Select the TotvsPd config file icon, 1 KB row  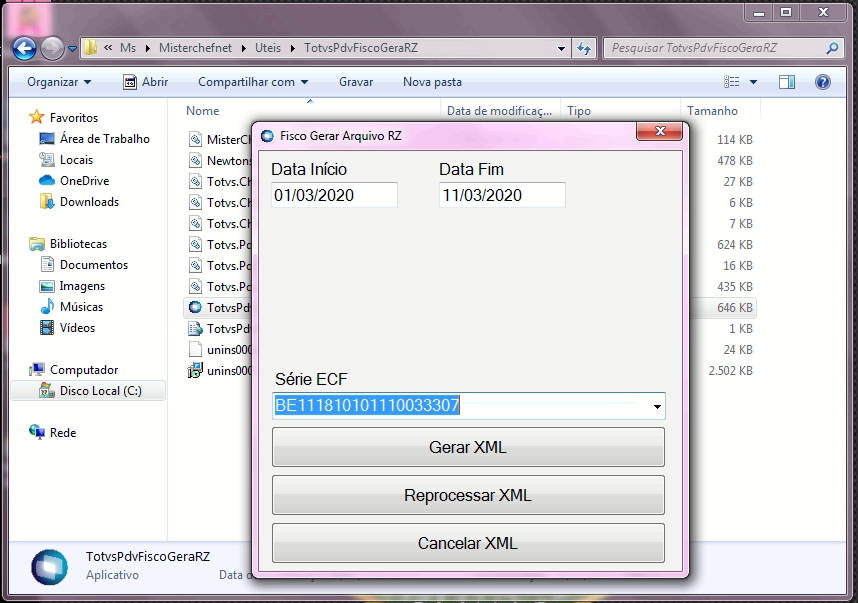point(195,328)
